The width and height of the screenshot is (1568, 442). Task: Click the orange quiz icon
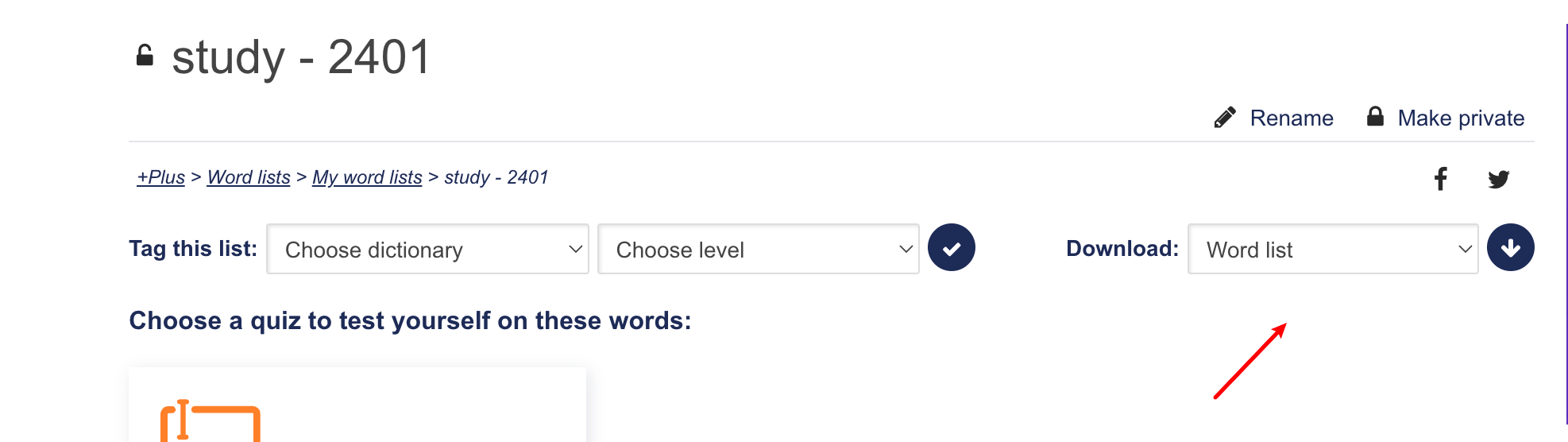210,421
